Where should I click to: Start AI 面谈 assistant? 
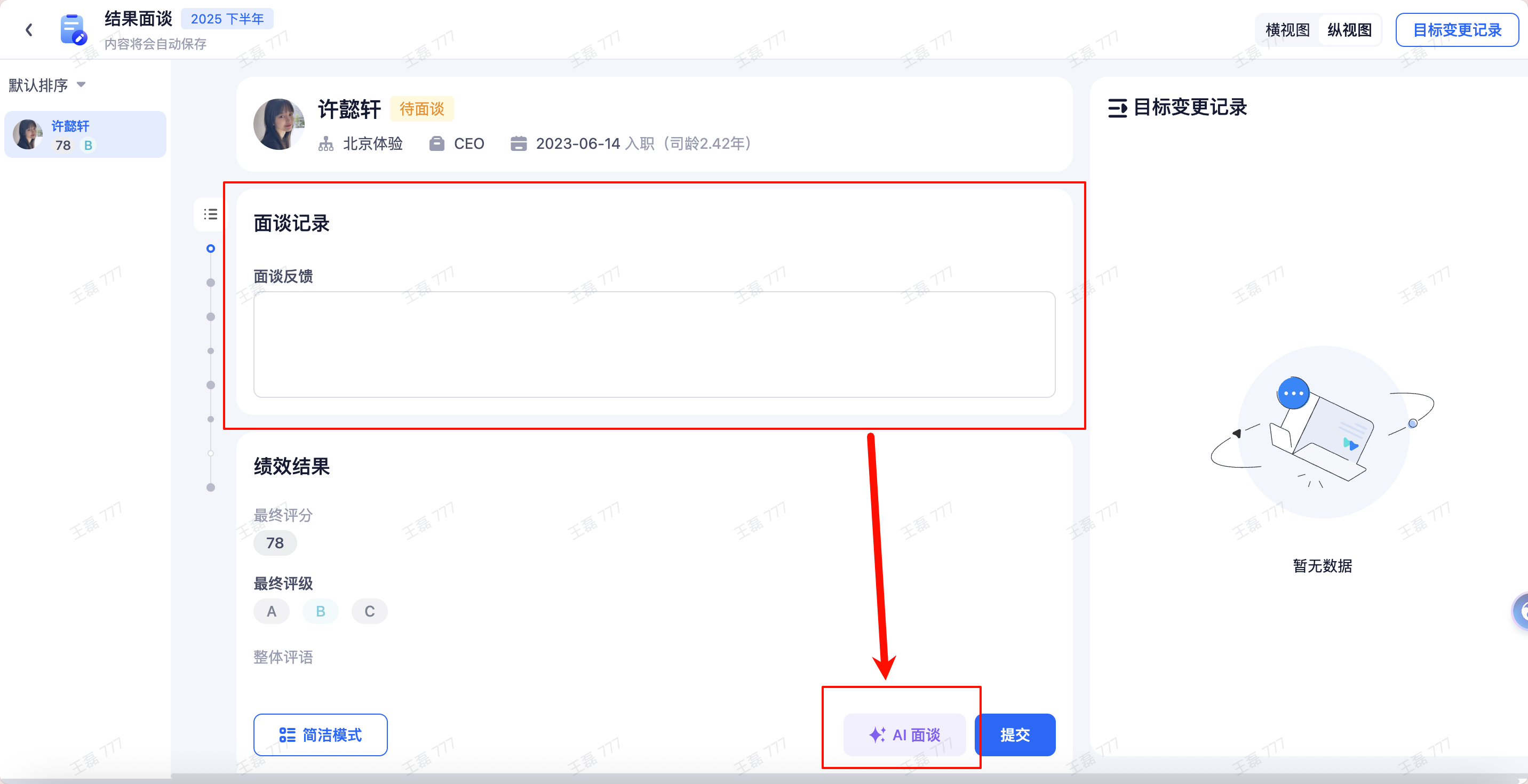pos(904,735)
